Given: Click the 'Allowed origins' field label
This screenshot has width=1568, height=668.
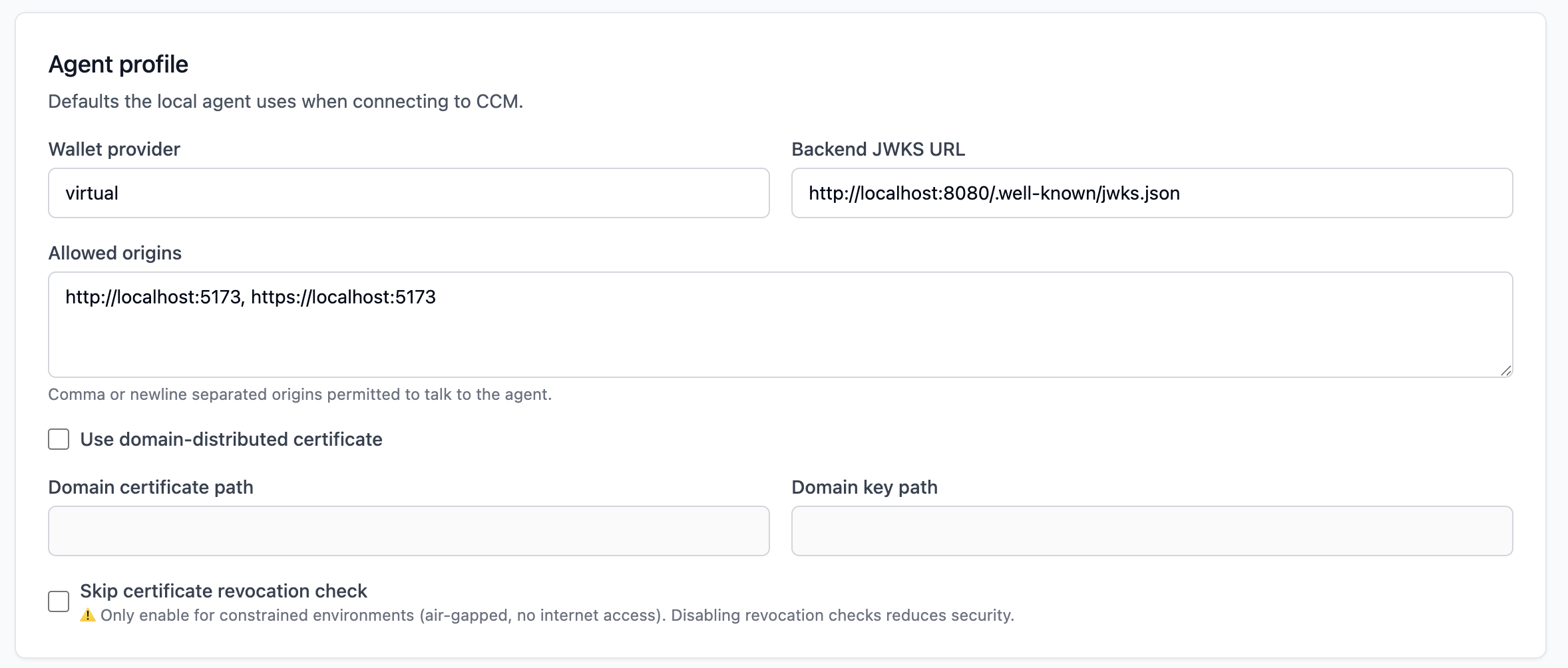Looking at the screenshot, I should click(x=114, y=253).
